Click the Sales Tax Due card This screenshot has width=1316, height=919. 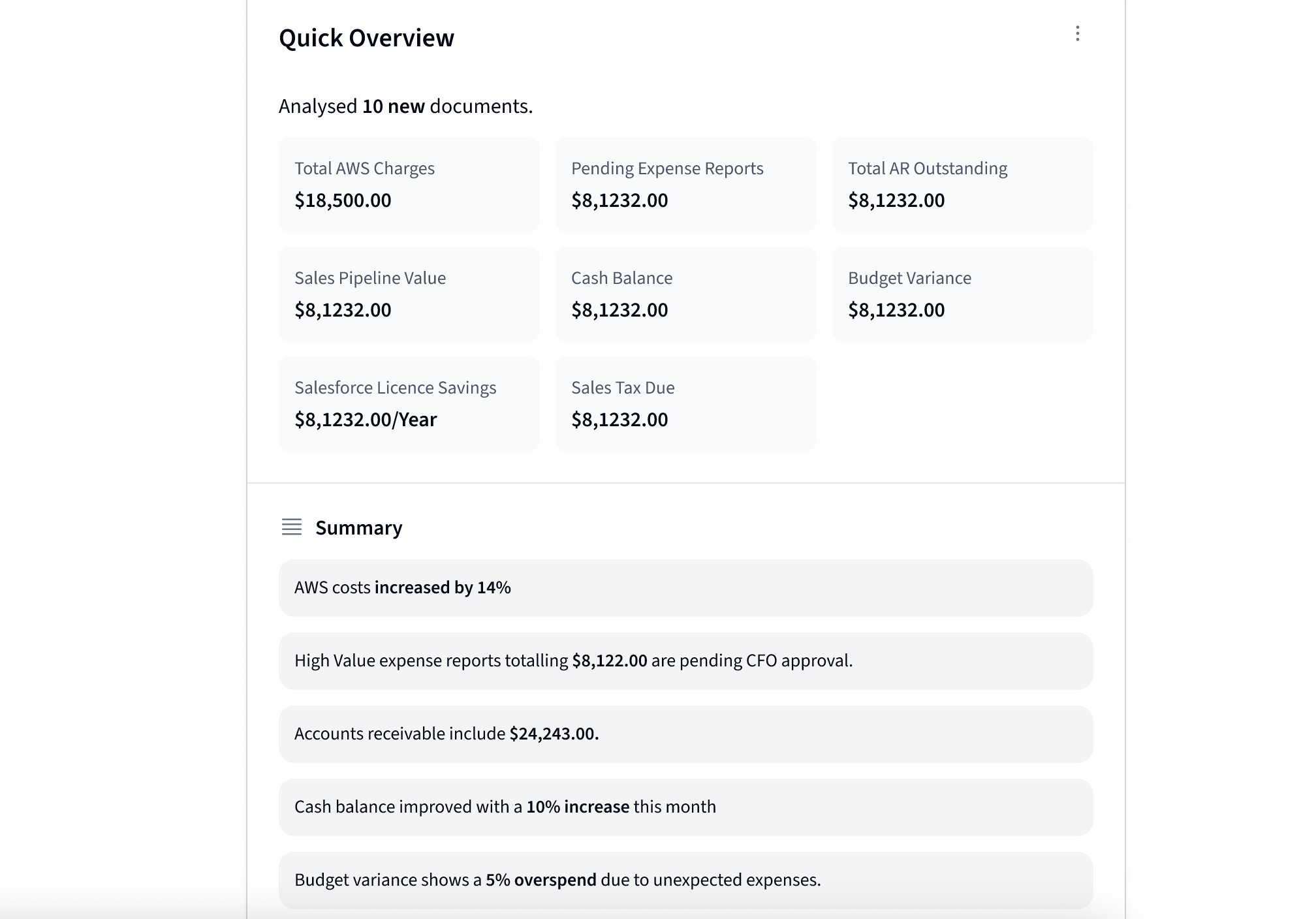(x=686, y=403)
